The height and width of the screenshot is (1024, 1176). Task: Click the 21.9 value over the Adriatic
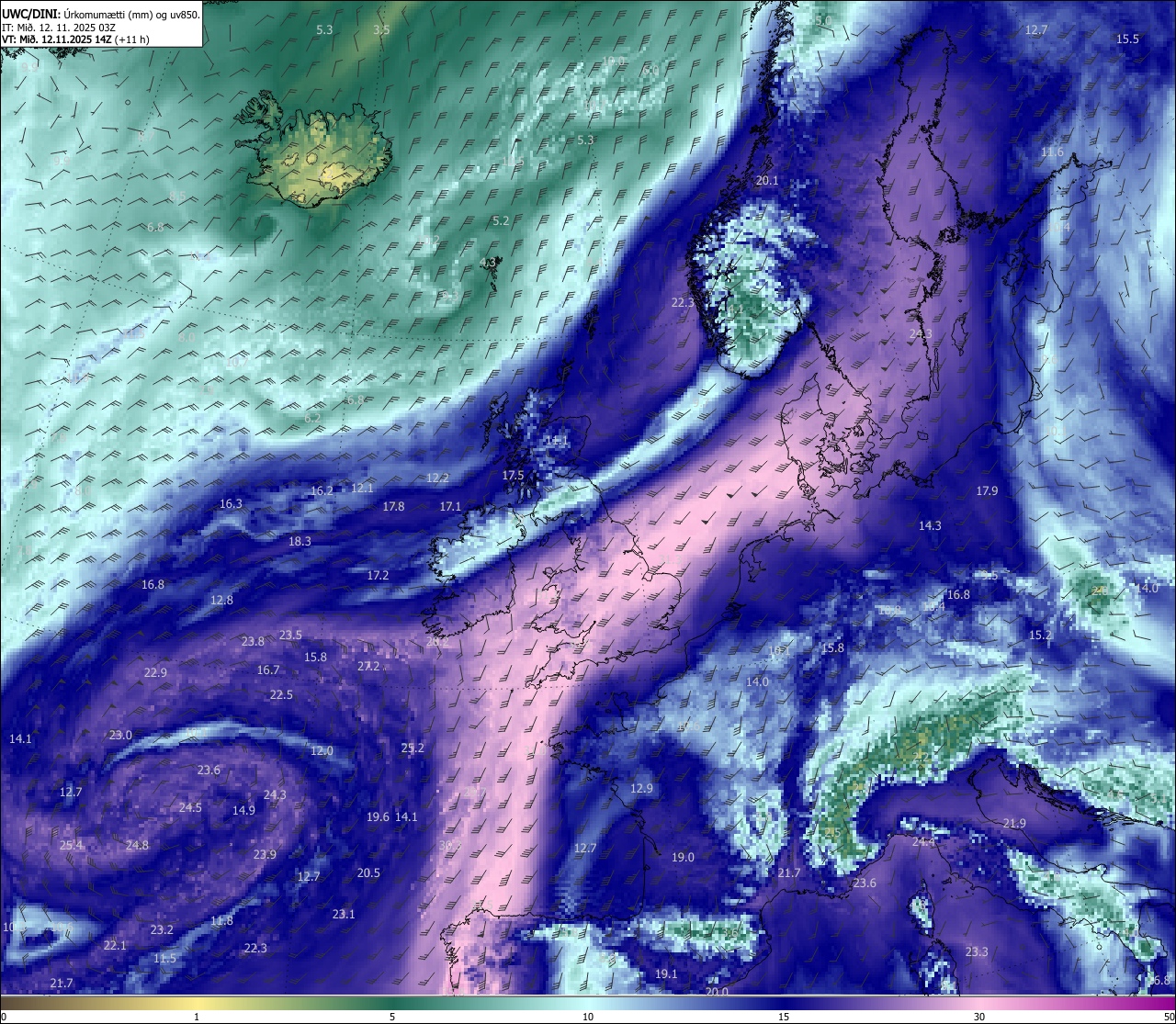click(x=1014, y=823)
